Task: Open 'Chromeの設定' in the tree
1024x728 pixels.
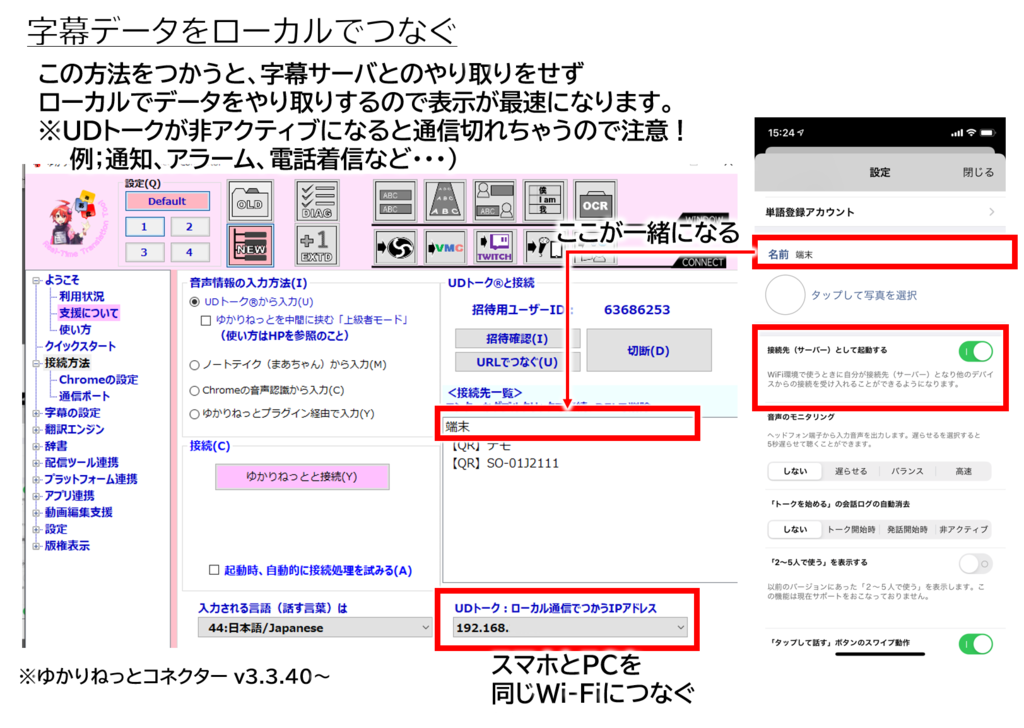Action: (99, 379)
